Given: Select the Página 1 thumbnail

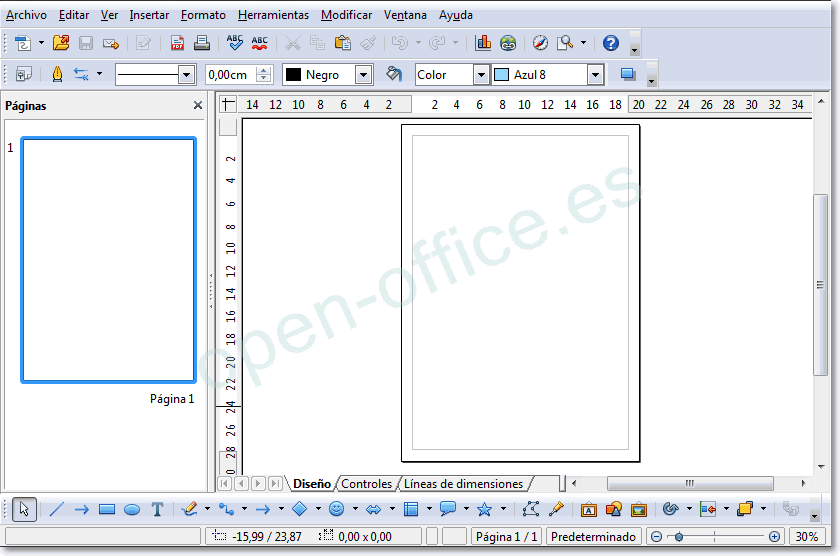Looking at the screenshot, I should [108, 260].
